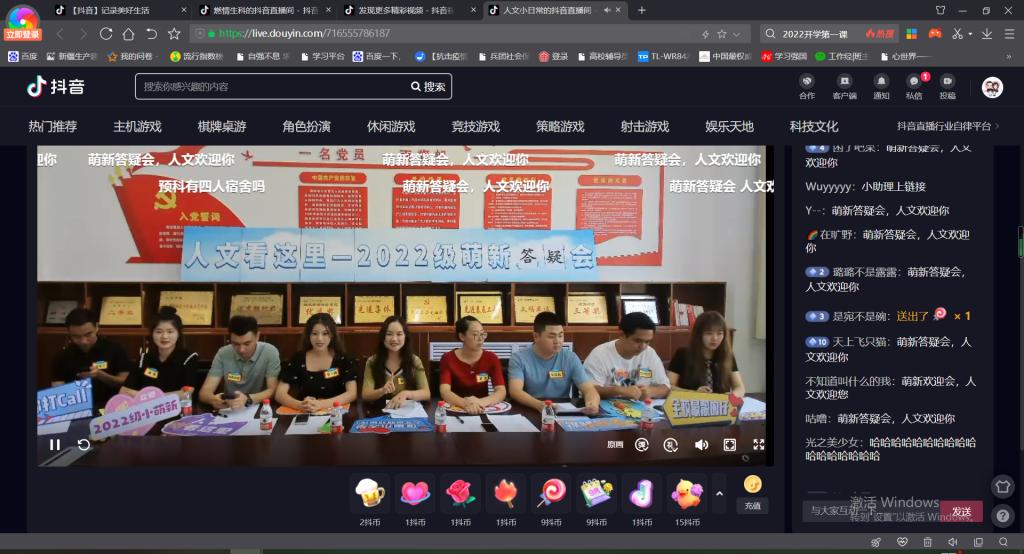Click the Douyin search input field
The image size is (1024, 554).
pyautogui.click(x=272, y=87)
